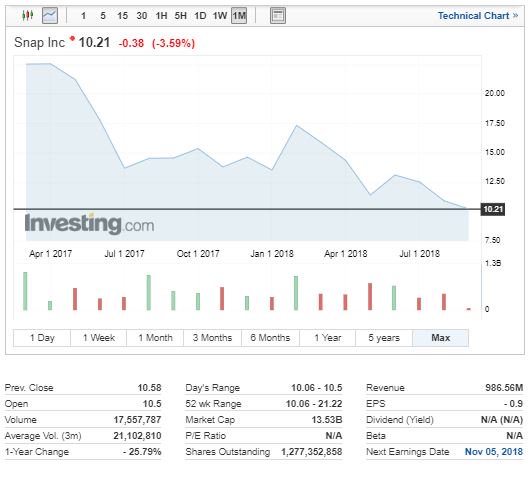Click the Shares Outstanding value 1,277,352,858
This screenshot has width=532, height=478.
(x=311, y=452)
